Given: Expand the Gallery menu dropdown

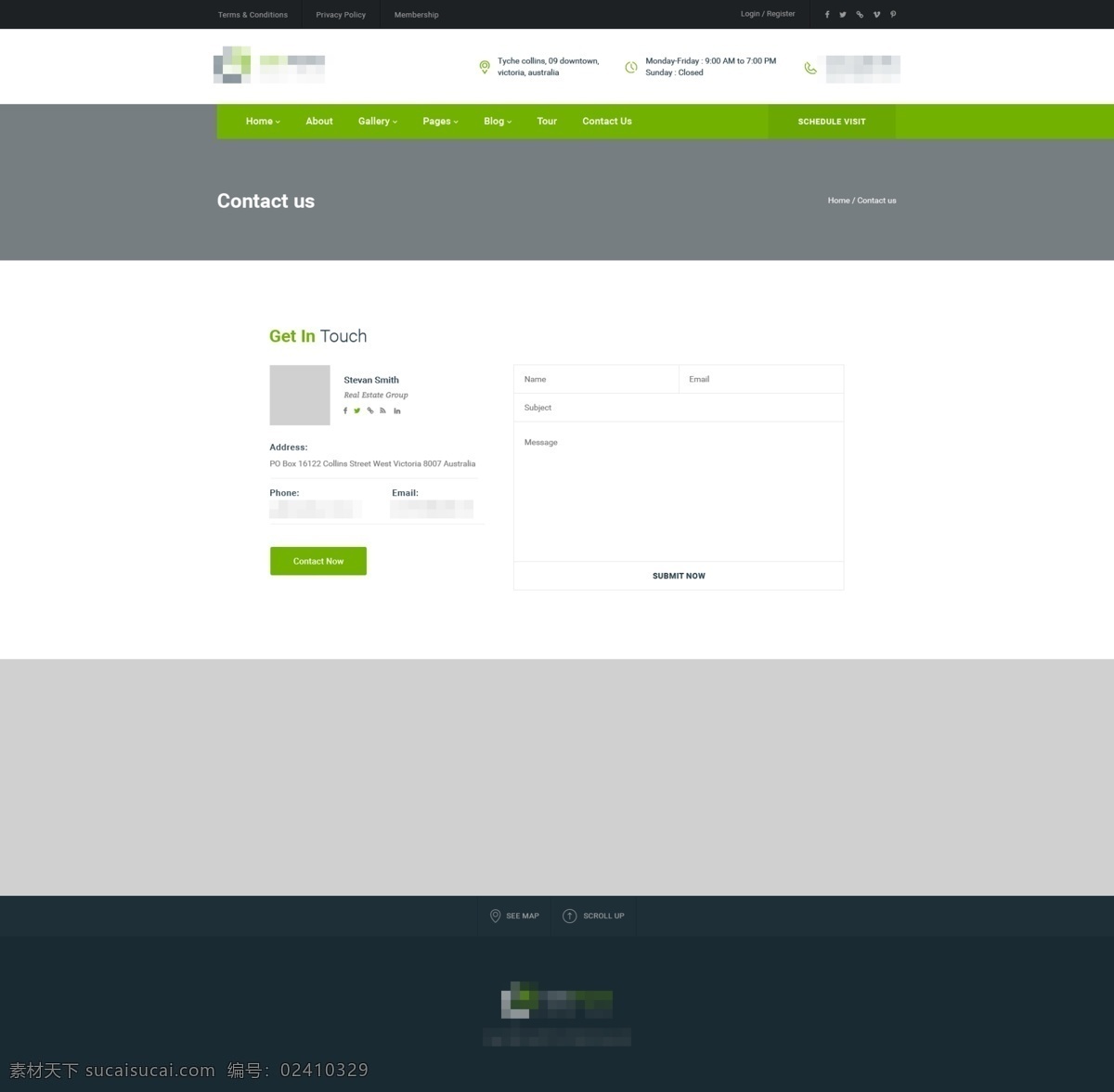Looking at the screenshot, I should click(378, 122).
